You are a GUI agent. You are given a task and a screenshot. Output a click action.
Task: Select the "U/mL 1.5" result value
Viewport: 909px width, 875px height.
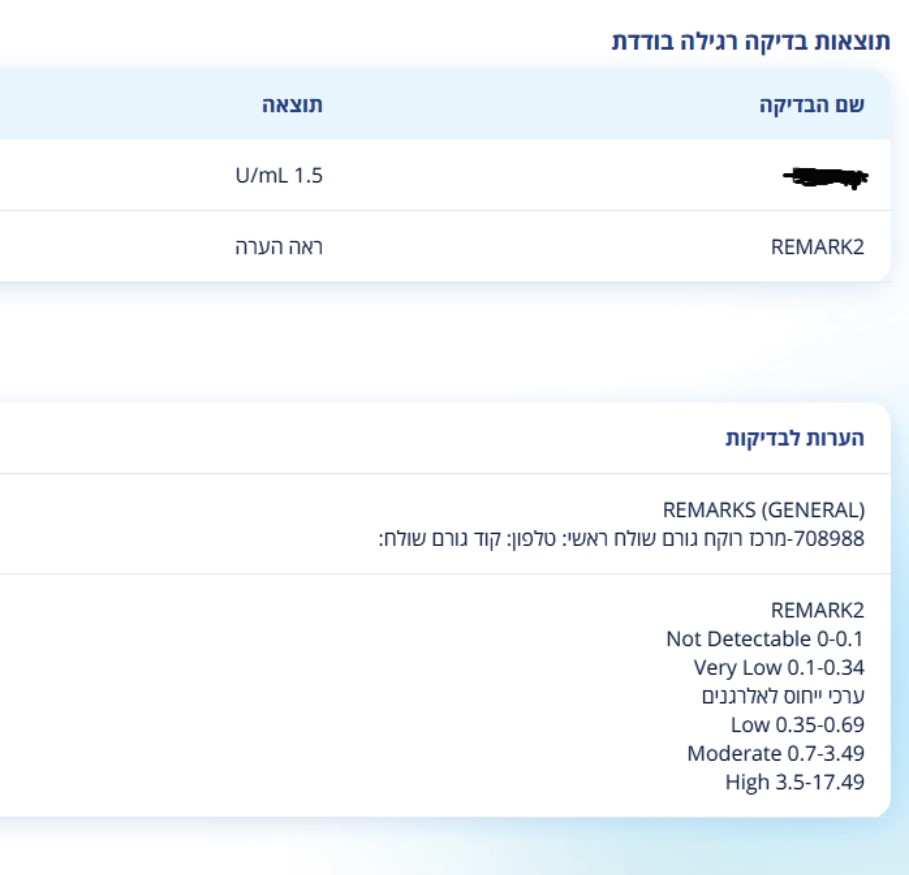(x=278, y=176)
